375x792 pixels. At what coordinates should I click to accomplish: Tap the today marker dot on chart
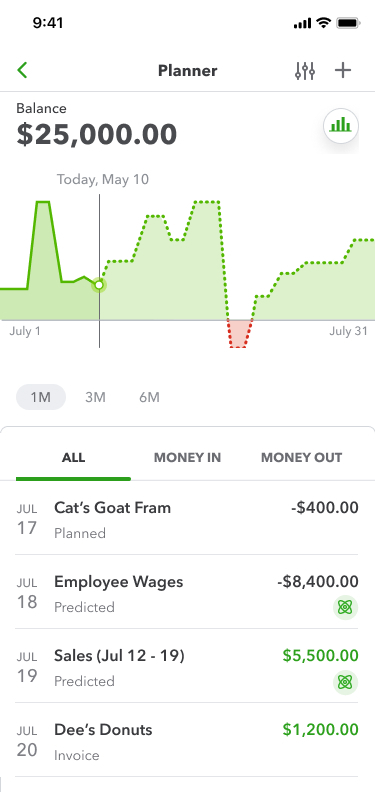point(99,285)
